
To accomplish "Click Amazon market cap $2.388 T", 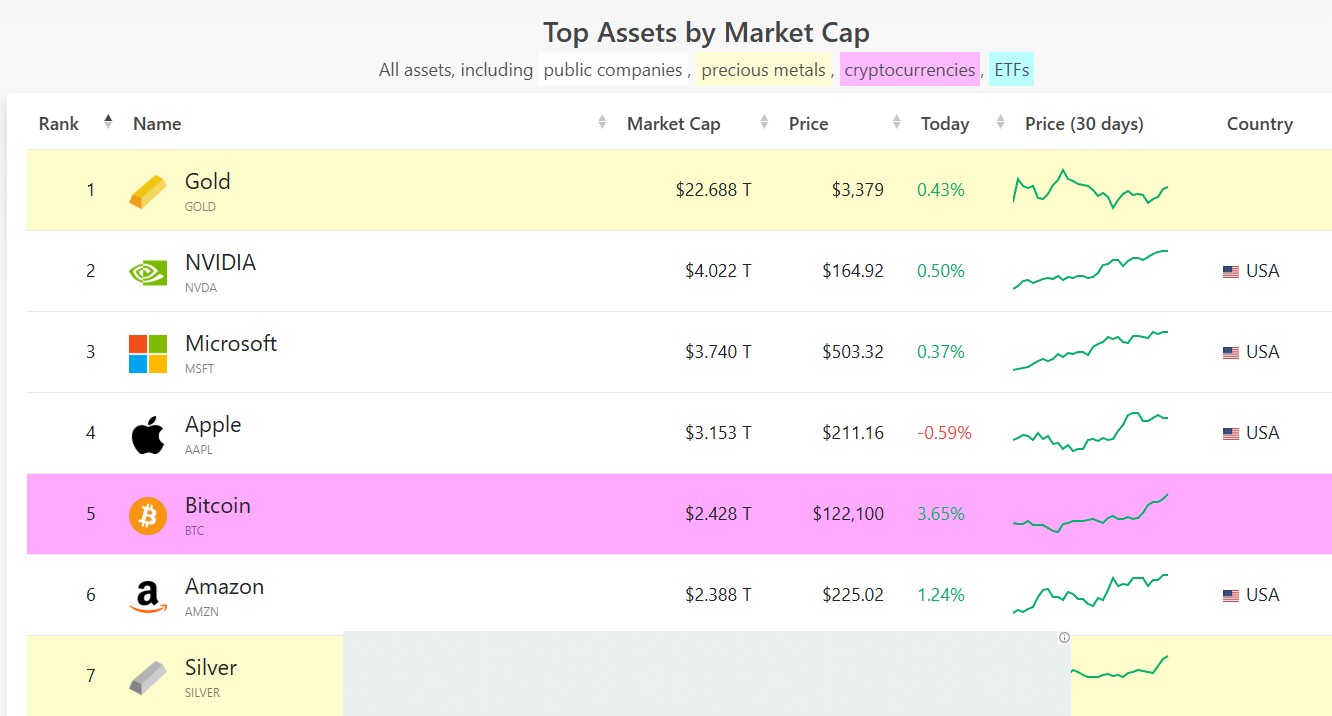I will [x=718, y=595].
